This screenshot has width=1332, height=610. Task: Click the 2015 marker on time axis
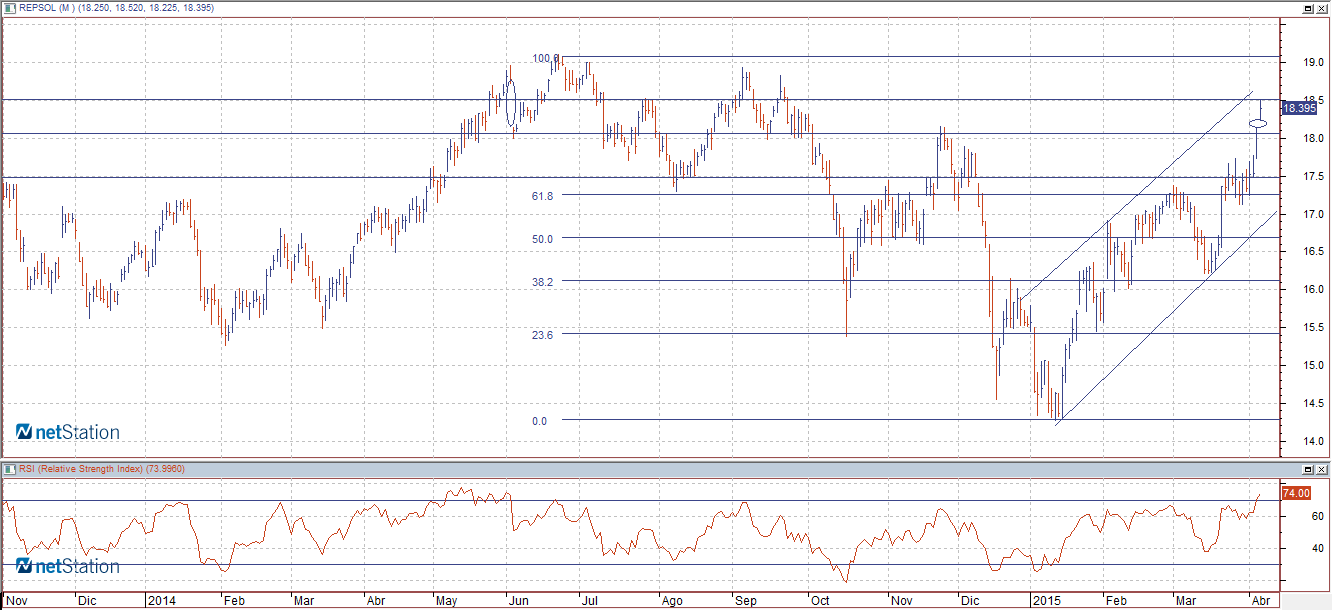[x=1046, y=601]
